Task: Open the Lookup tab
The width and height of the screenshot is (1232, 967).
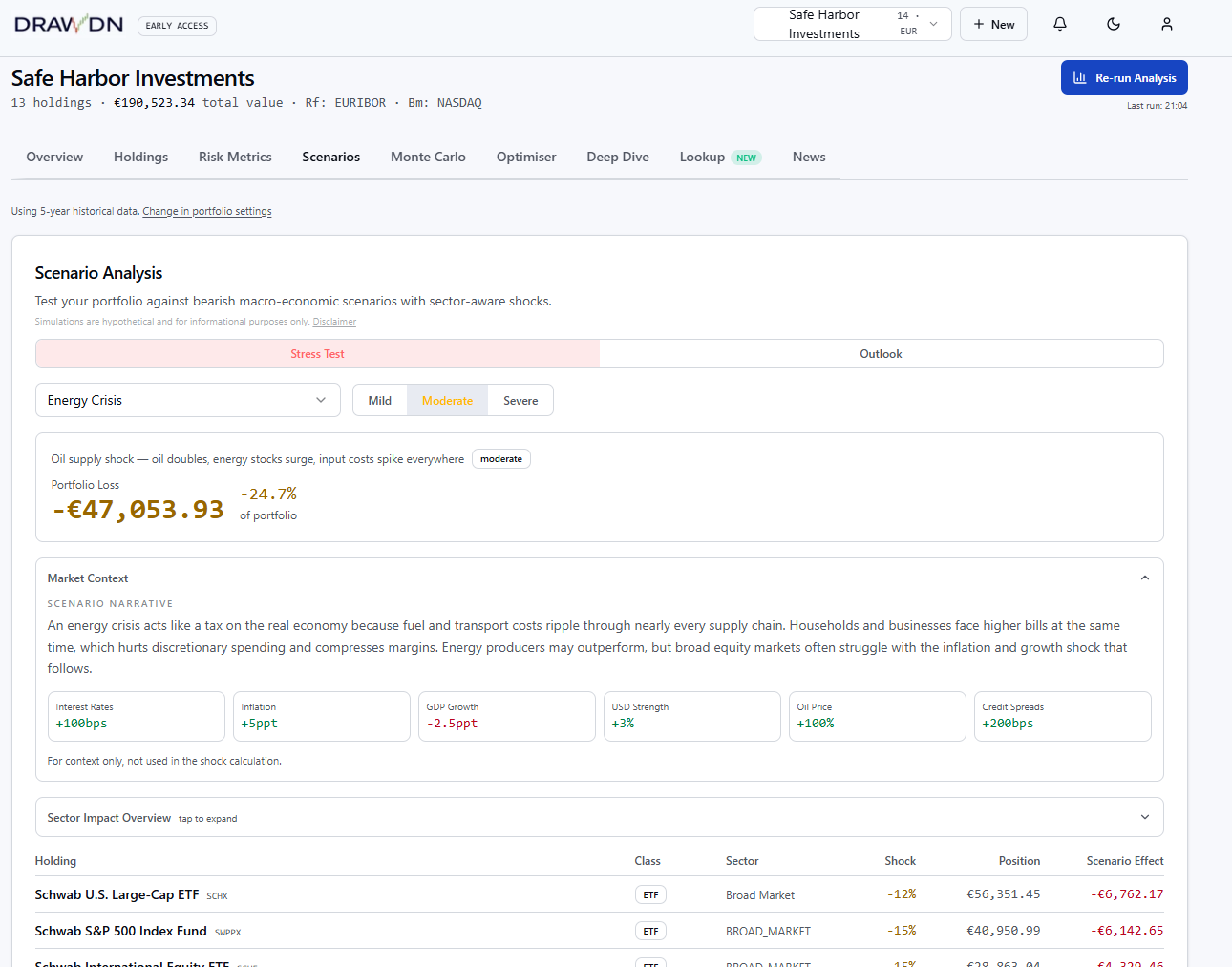Action: (720, 157)
